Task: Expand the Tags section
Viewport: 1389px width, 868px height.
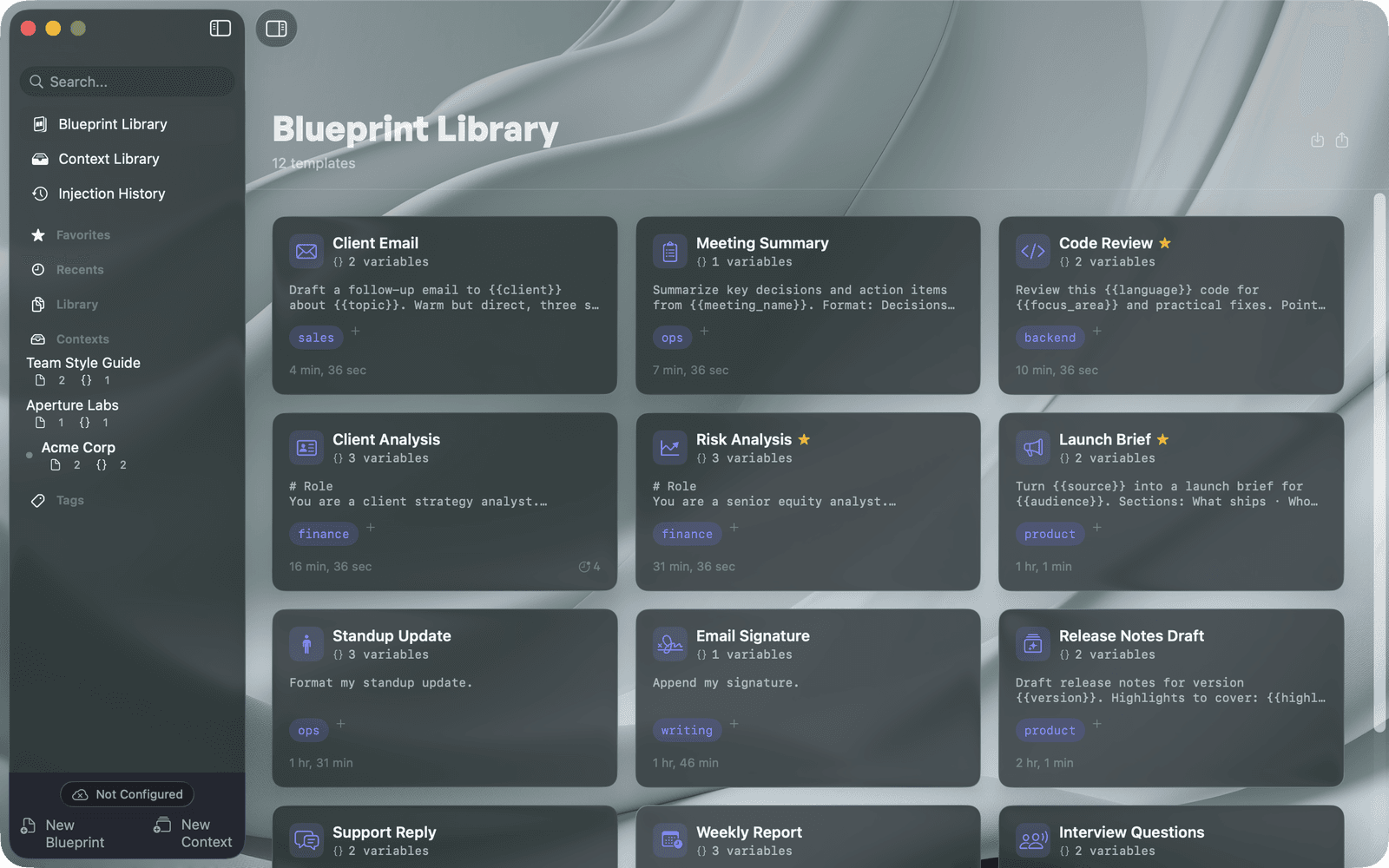Action: point(69,501)
